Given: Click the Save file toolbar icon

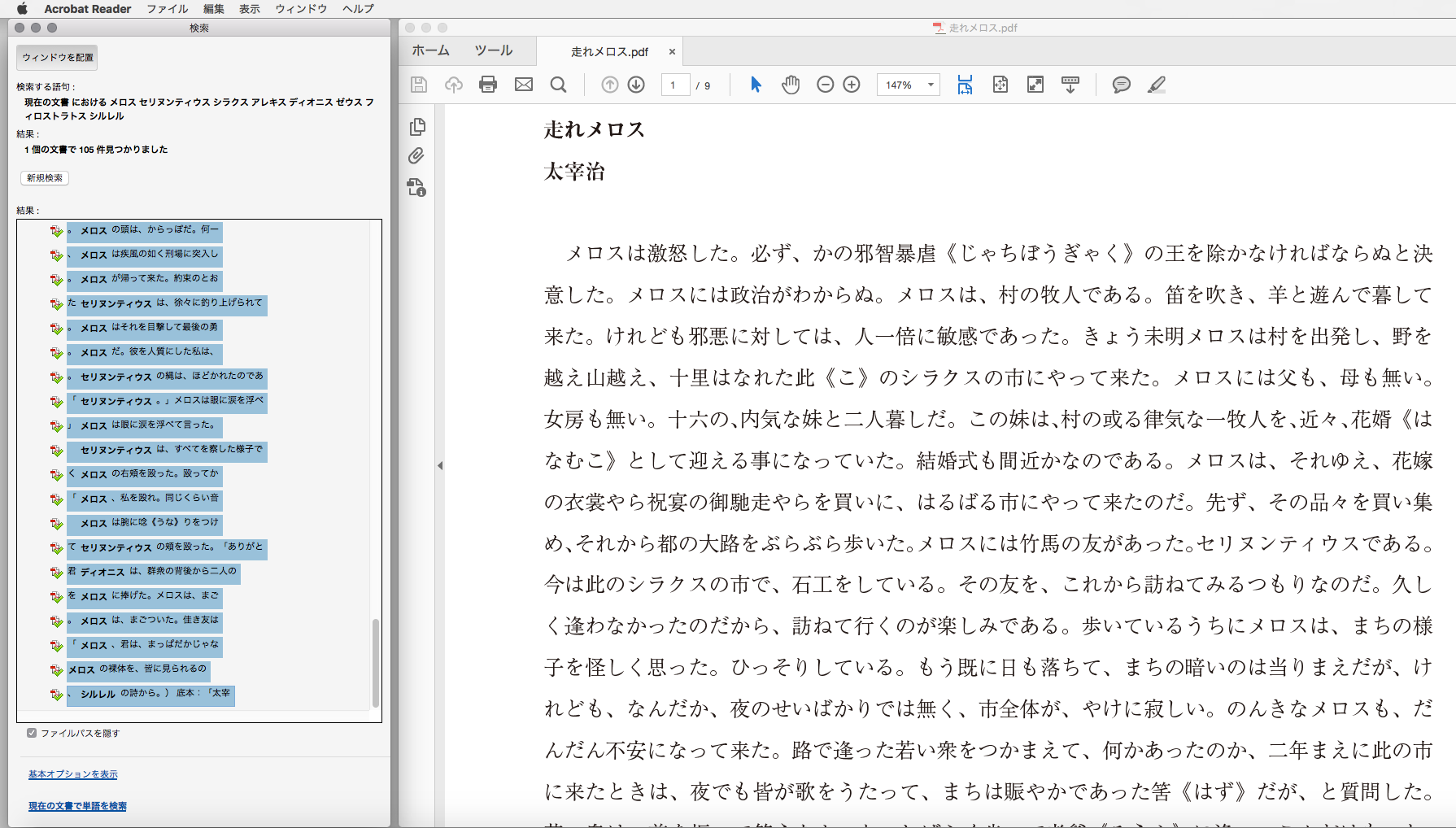Looking at the screenshot, I should click(x=419, y=85).
